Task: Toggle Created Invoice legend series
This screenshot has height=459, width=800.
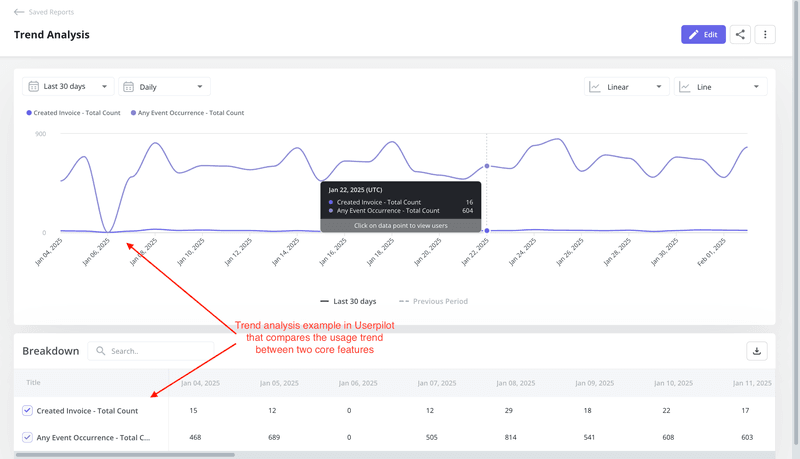Action: (x=74, y=113)
